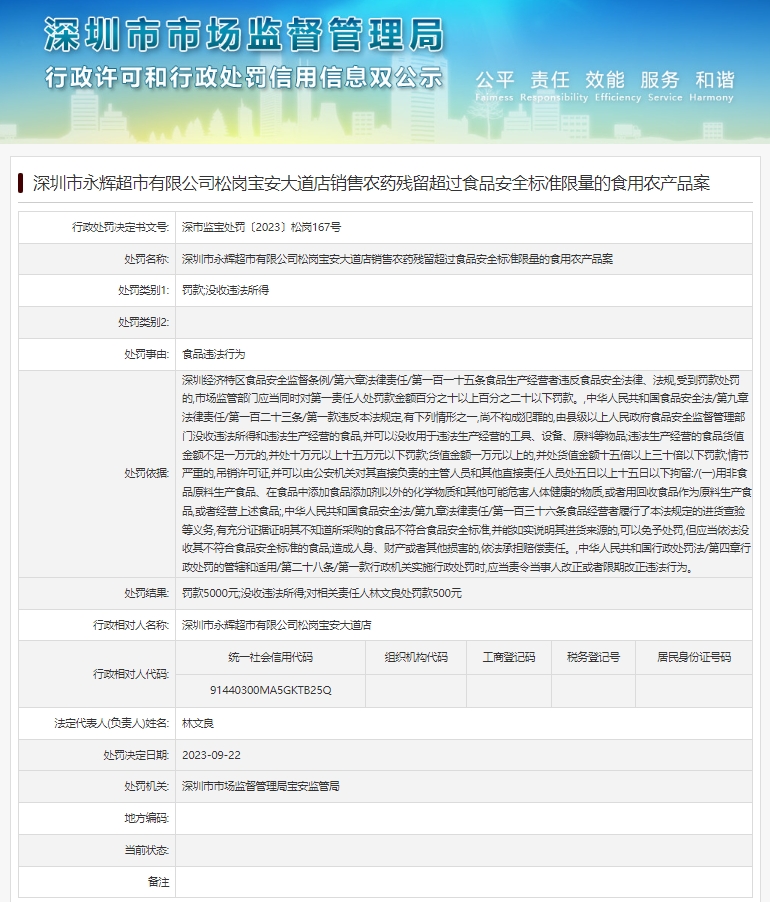Click the legal basis paragraph starting 深圳经济特区食品安全监督条例
This screenshot has width=770, height=902.
[466, 473]
